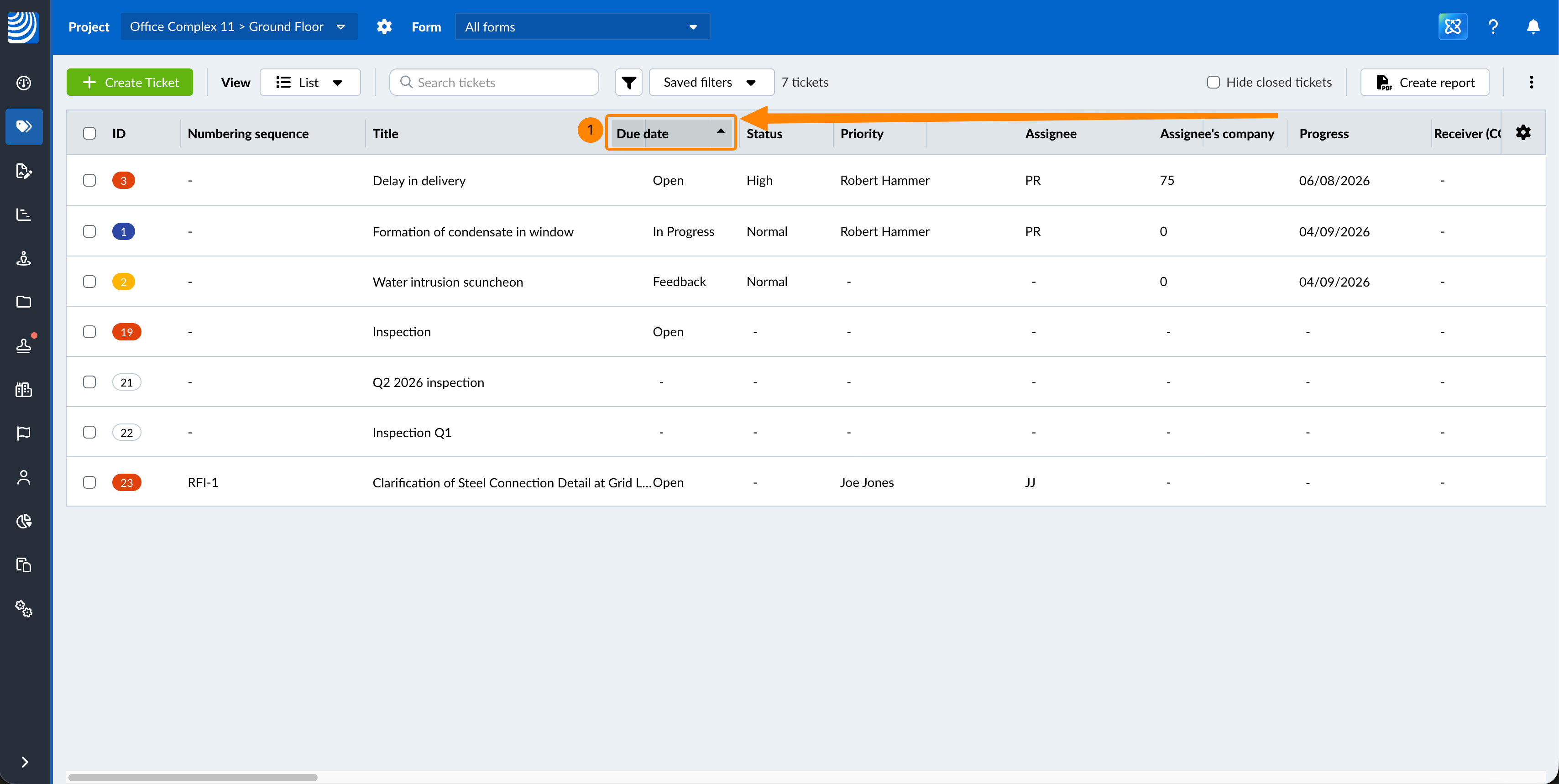Image resolution: width=1559 pixels, height=784 pixels.
Task: Open the person users icon in sidebar
Action: (24, 477)
